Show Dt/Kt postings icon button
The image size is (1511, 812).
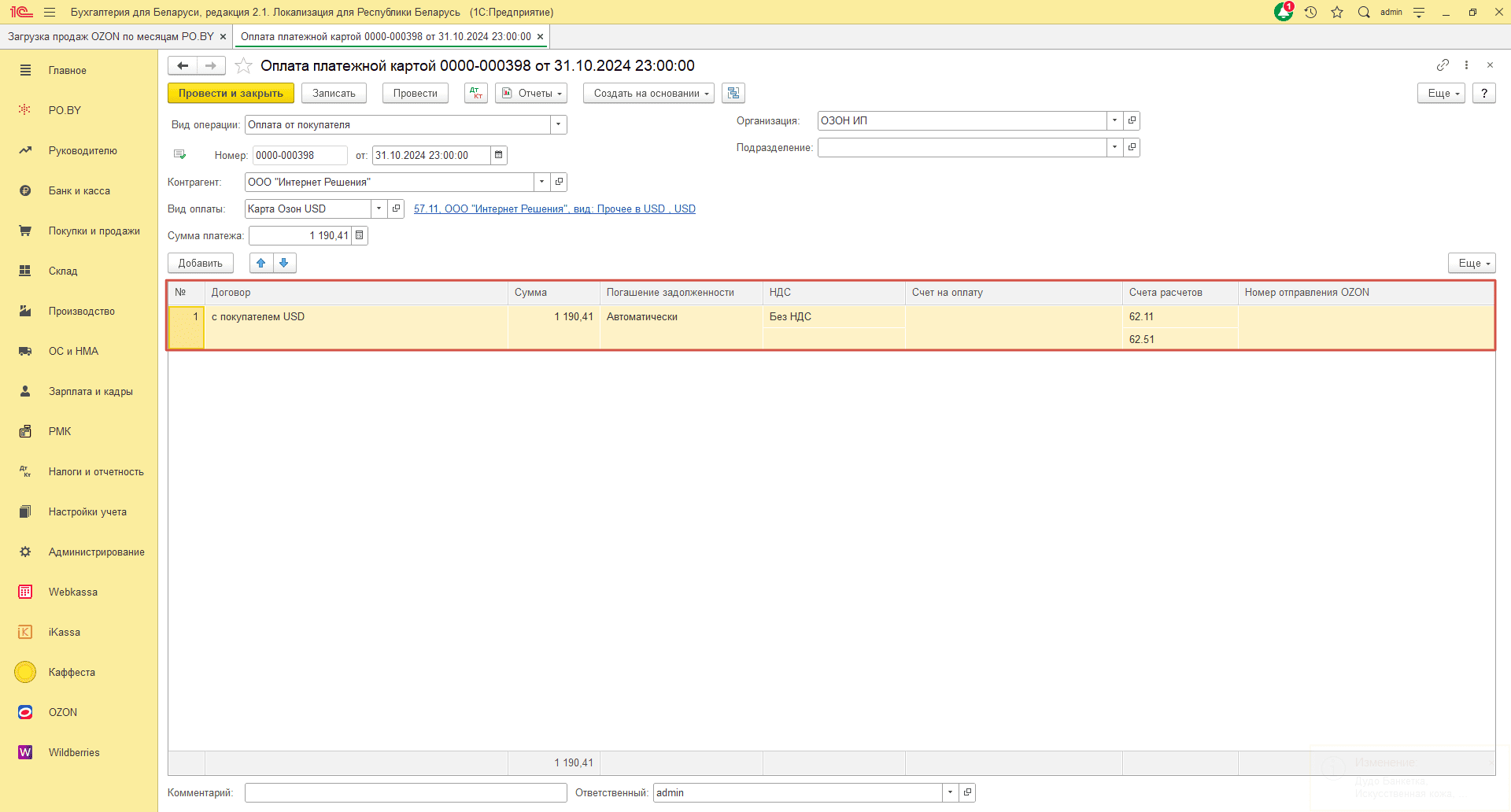pos(476,93)
